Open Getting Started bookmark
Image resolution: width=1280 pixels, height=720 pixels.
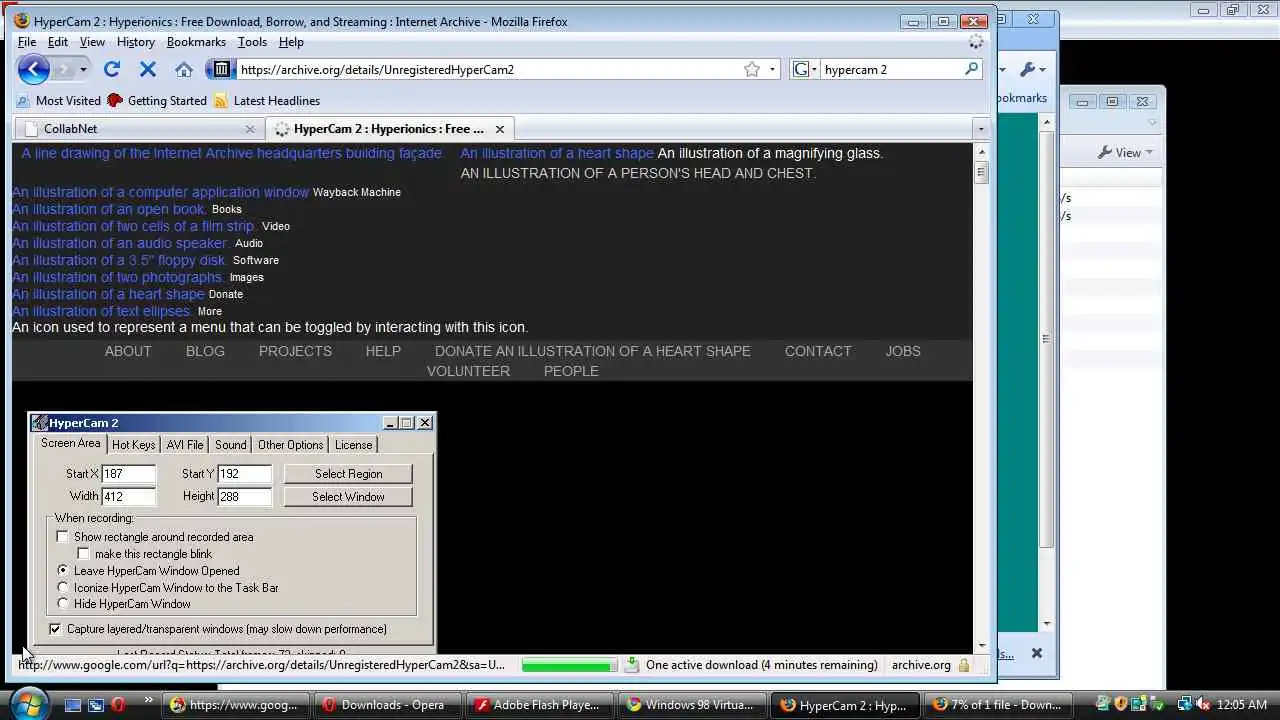pyautogui.click(x=157, y=101)
